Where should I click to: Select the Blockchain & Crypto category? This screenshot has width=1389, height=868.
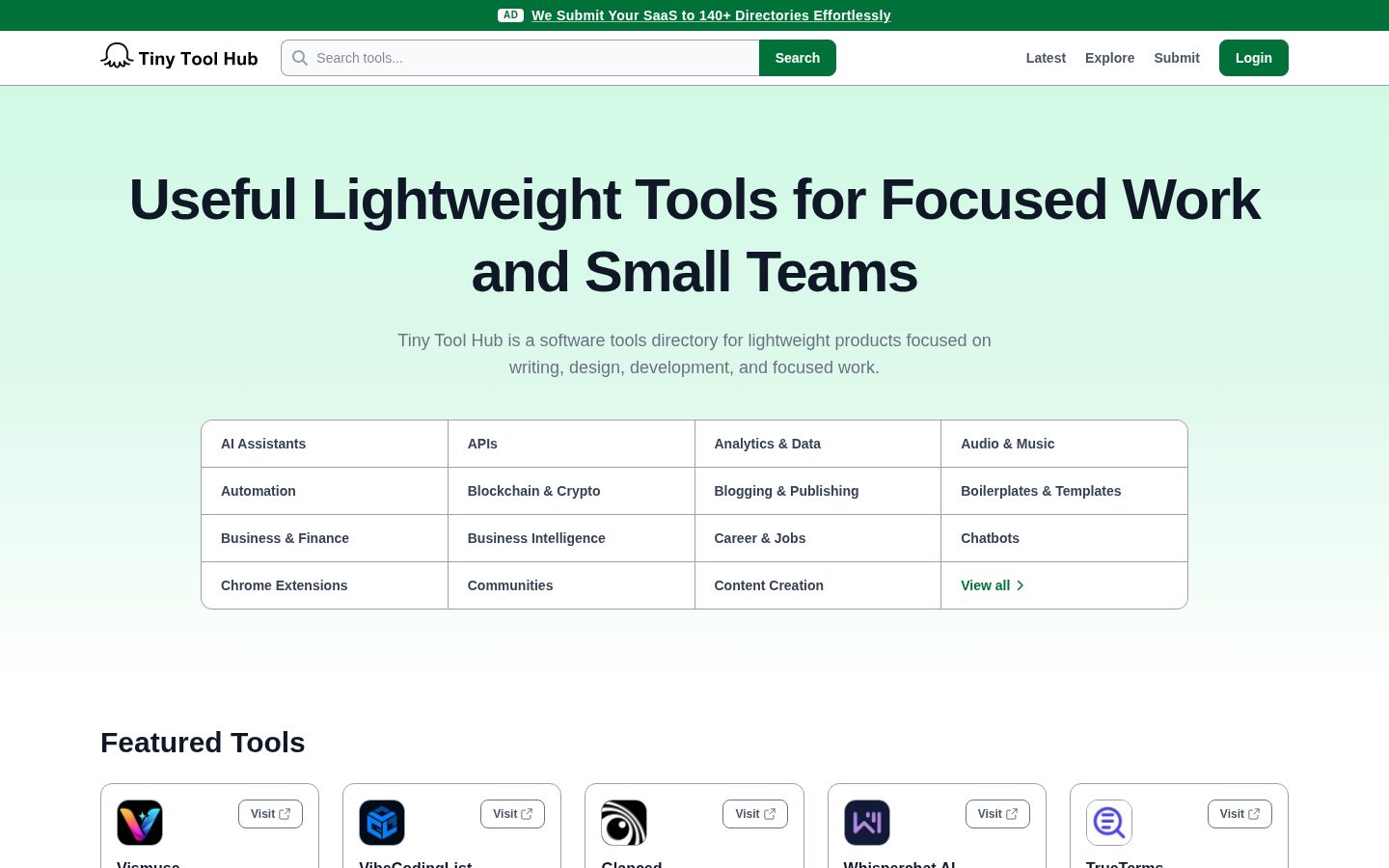coord(571,491)
